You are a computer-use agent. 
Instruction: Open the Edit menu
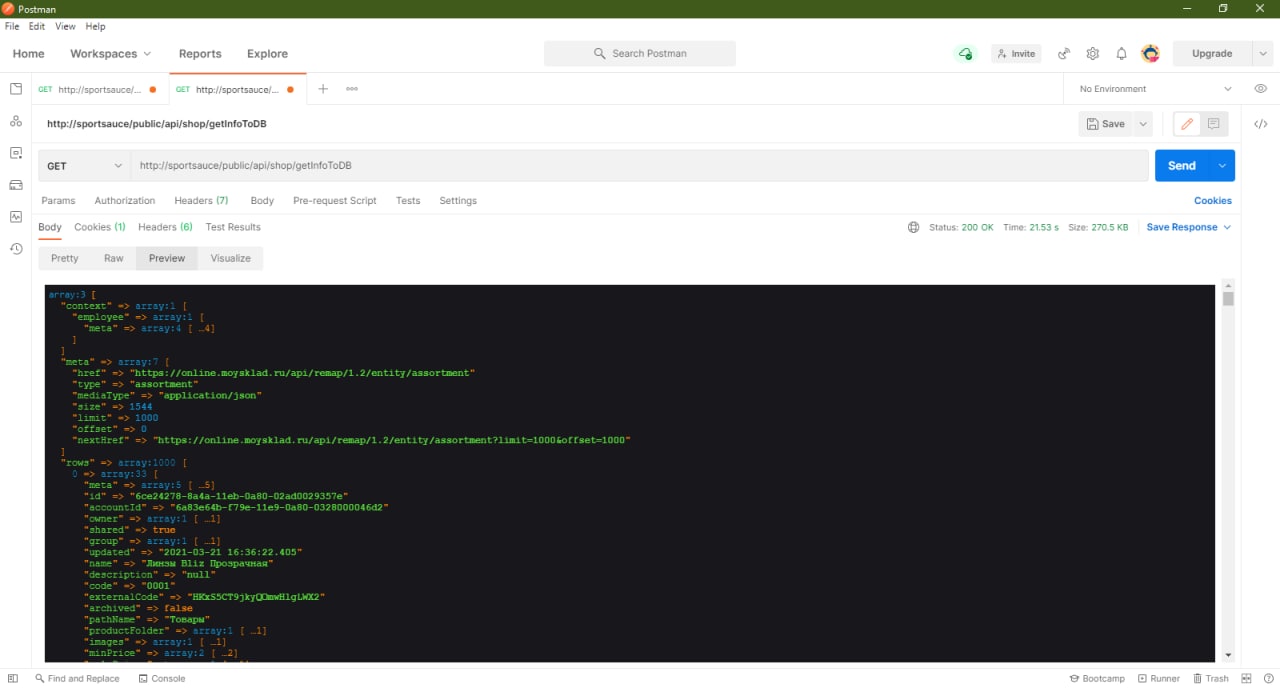(x=37, y=26)
